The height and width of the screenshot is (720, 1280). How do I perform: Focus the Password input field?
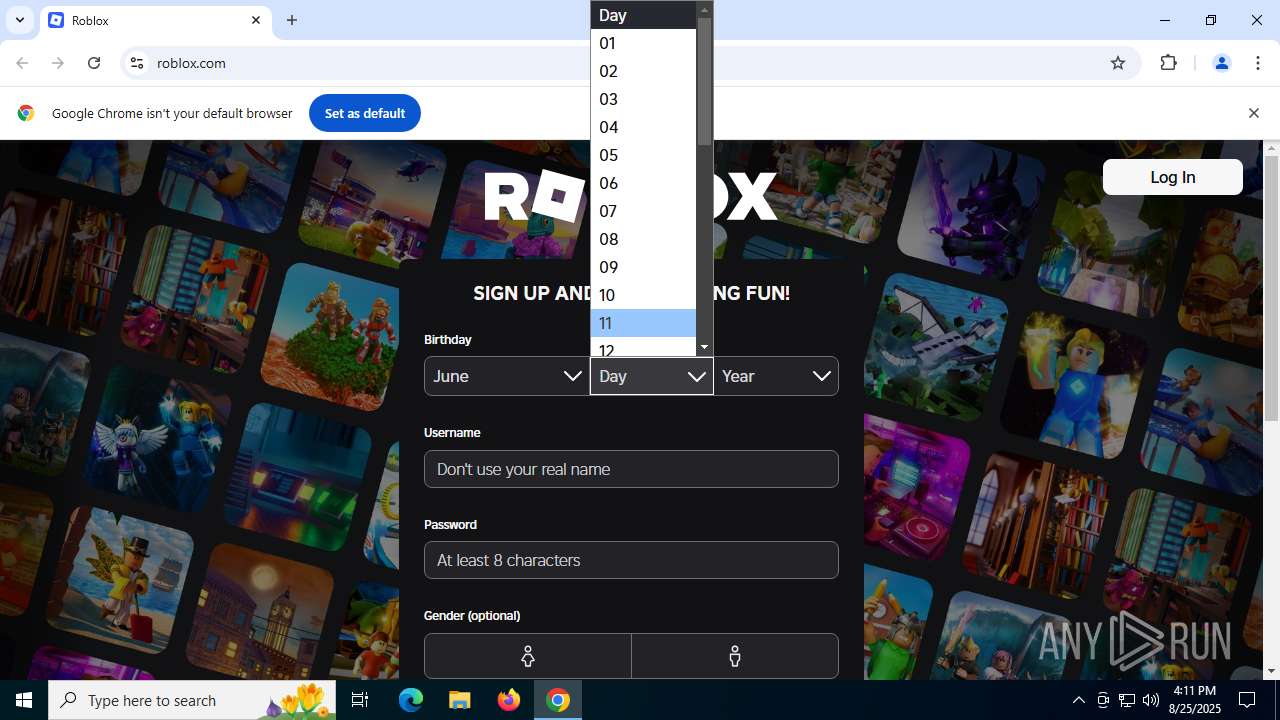tap(631, 560)
